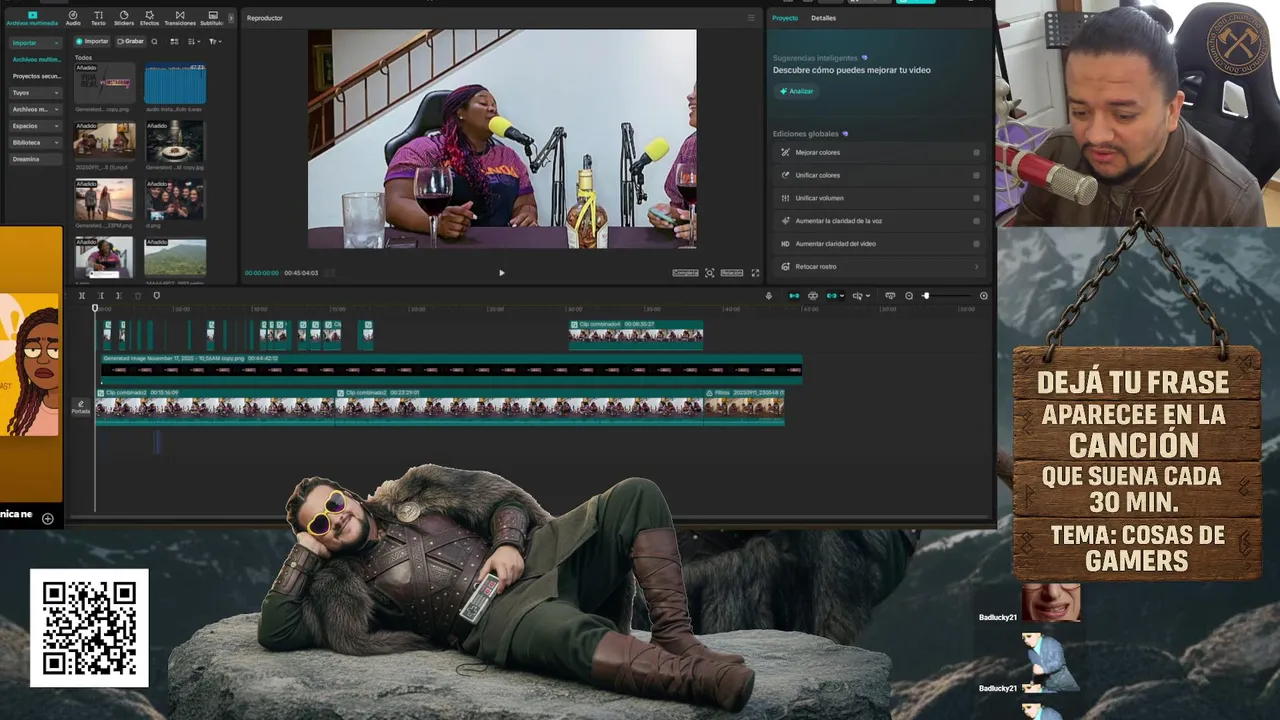This screenshot has width=1280, height=720.
Task: Switch to the Proyecto tab
Action: coord(785,18)
